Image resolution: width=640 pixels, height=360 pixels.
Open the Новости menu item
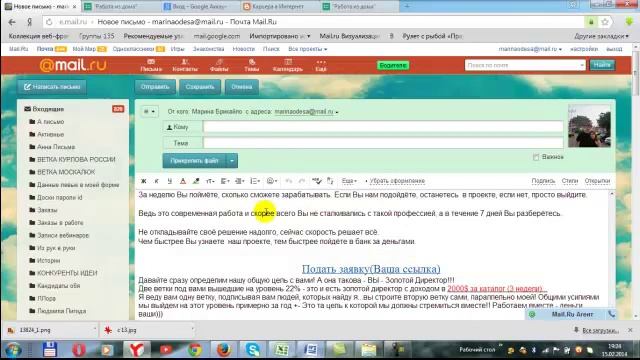(243, 49)
